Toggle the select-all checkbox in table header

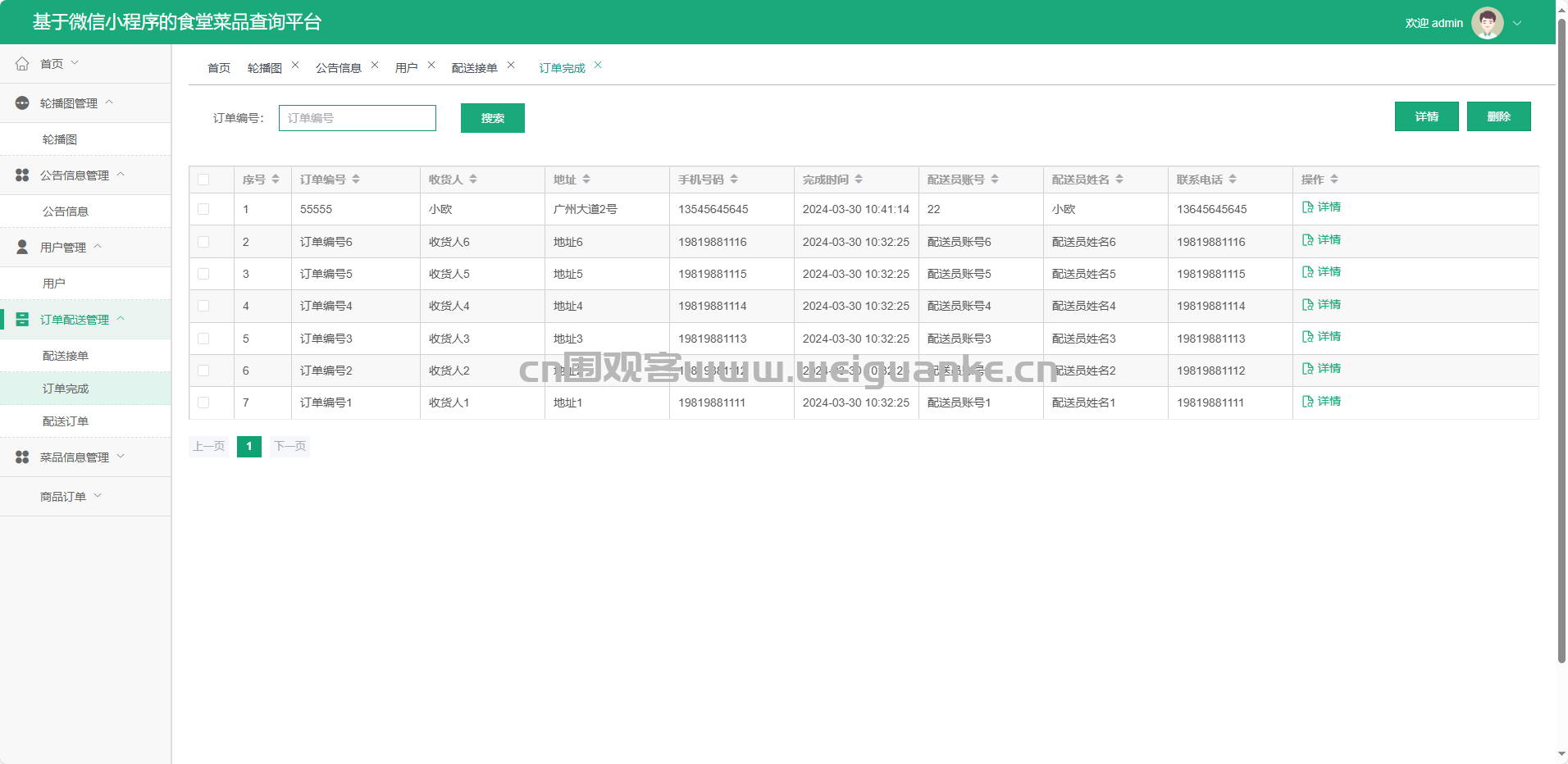(203, 180)
